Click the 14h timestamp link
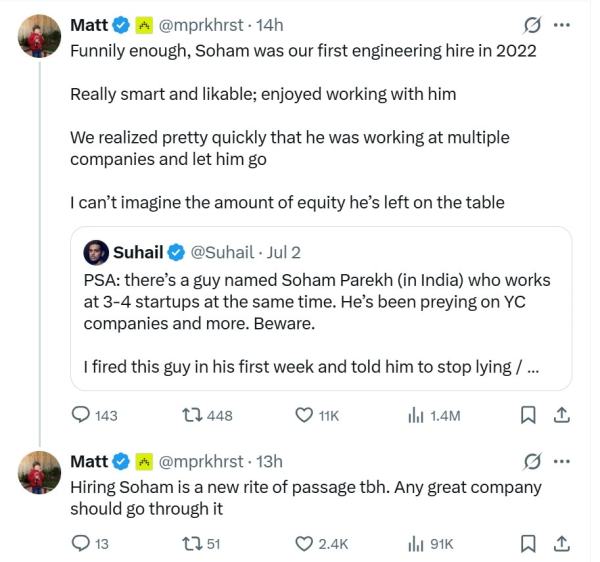600x562 pixels. [269, 25]
